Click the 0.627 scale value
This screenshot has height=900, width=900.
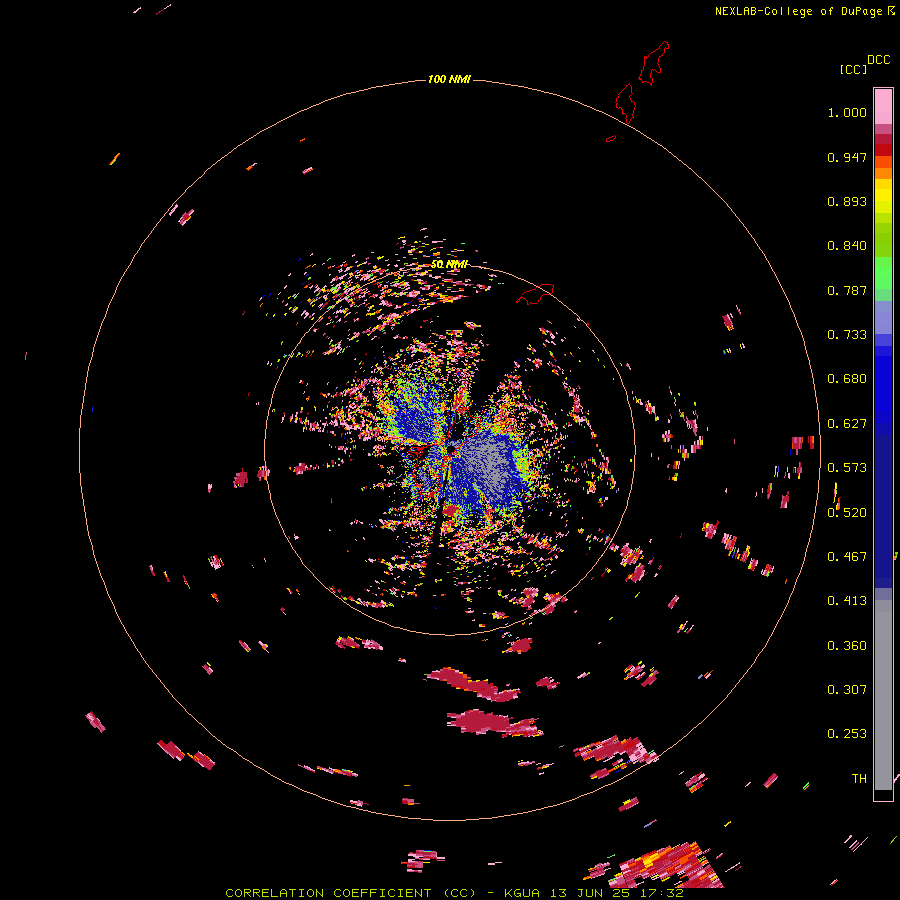[847, 424]
